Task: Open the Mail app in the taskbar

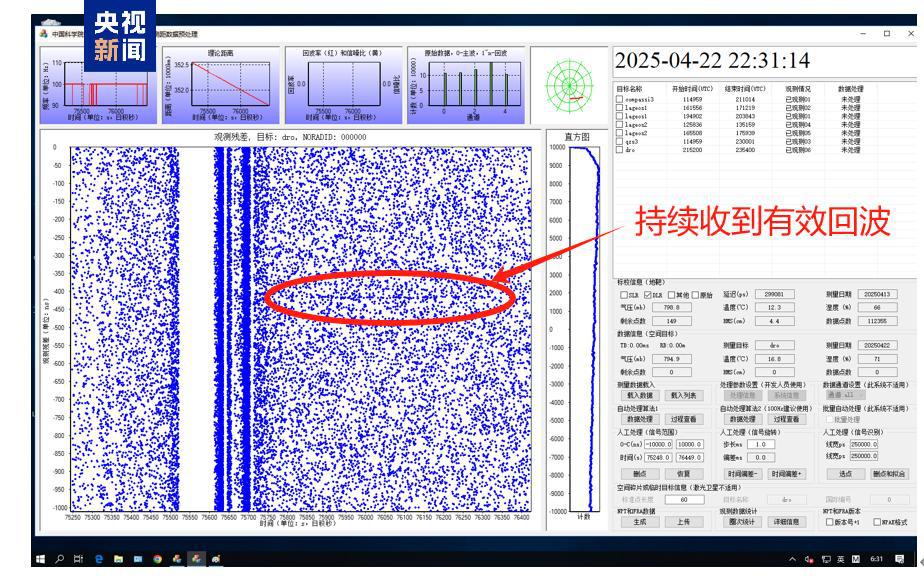Action: coord(138,558)
